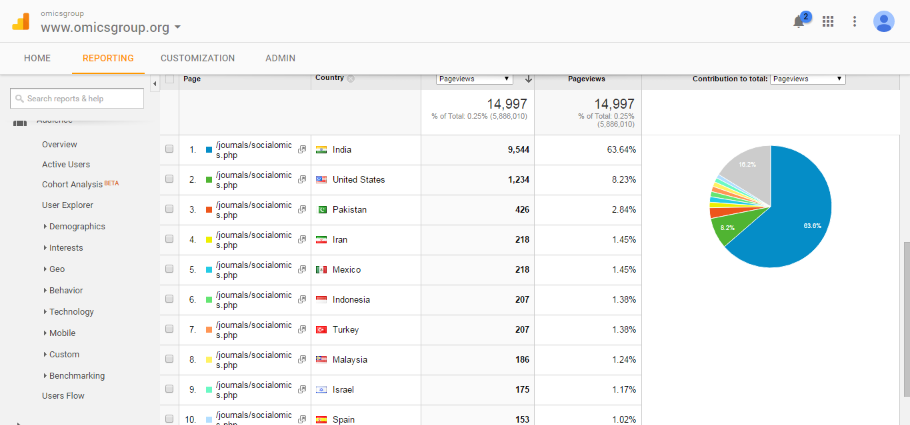Open the www.omicsgroup.org property dropdown
This screenshot has width=910, height=425.
[x=111, y=27]
